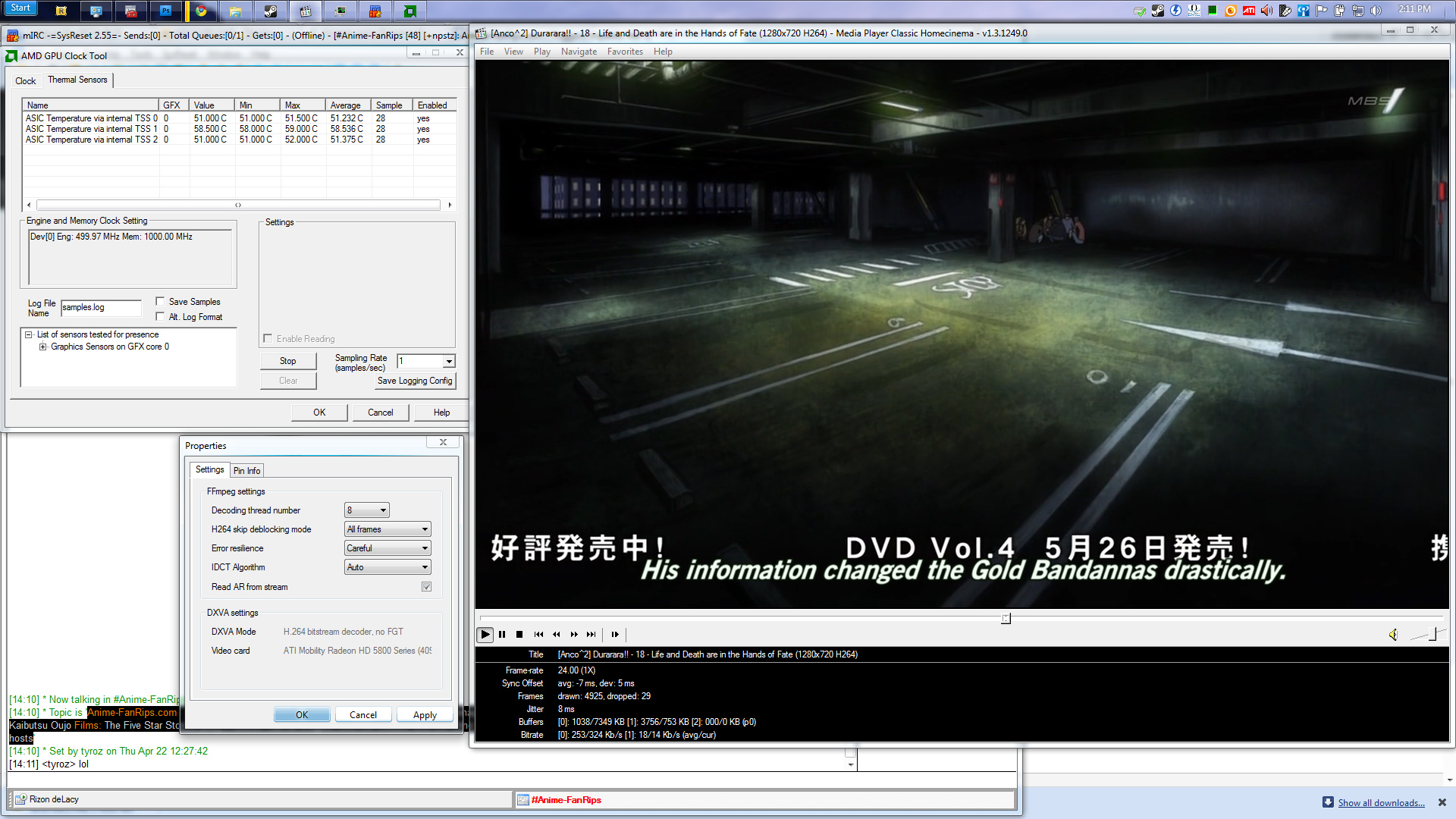This screenshot has height=819, width=1456.
Task: Open H264 skip deblocking mode dropdown
Action: point(388,529)
